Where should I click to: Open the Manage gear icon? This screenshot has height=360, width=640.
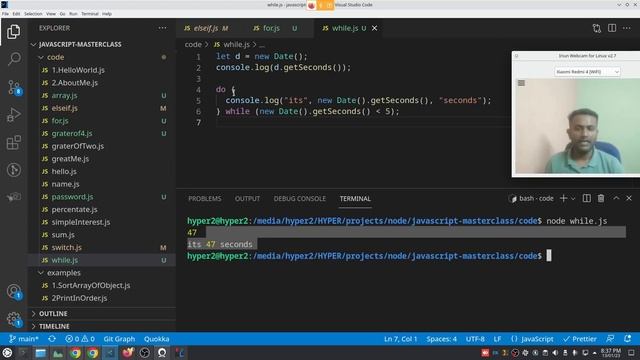(14, 319)
